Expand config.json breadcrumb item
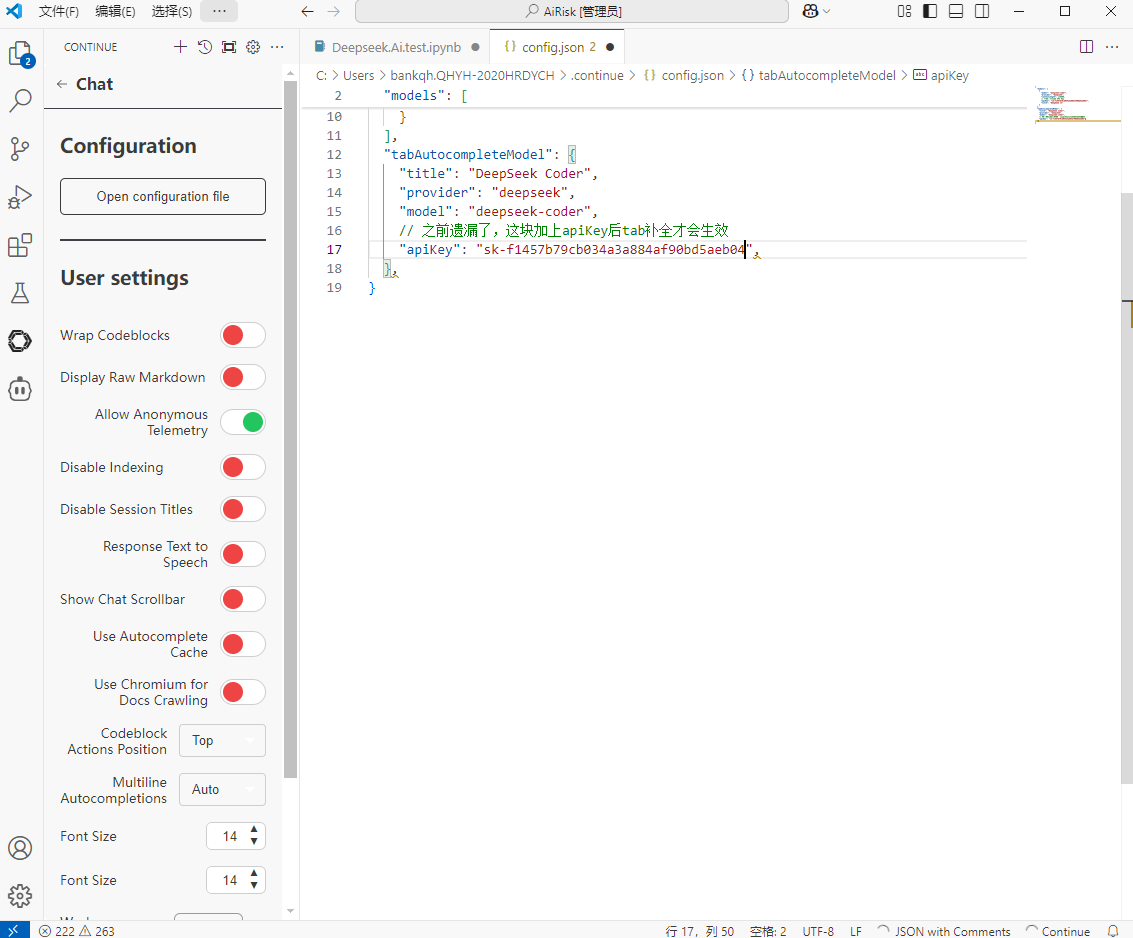This screenshot has height=938, width=1133. (x=684, y=76)
